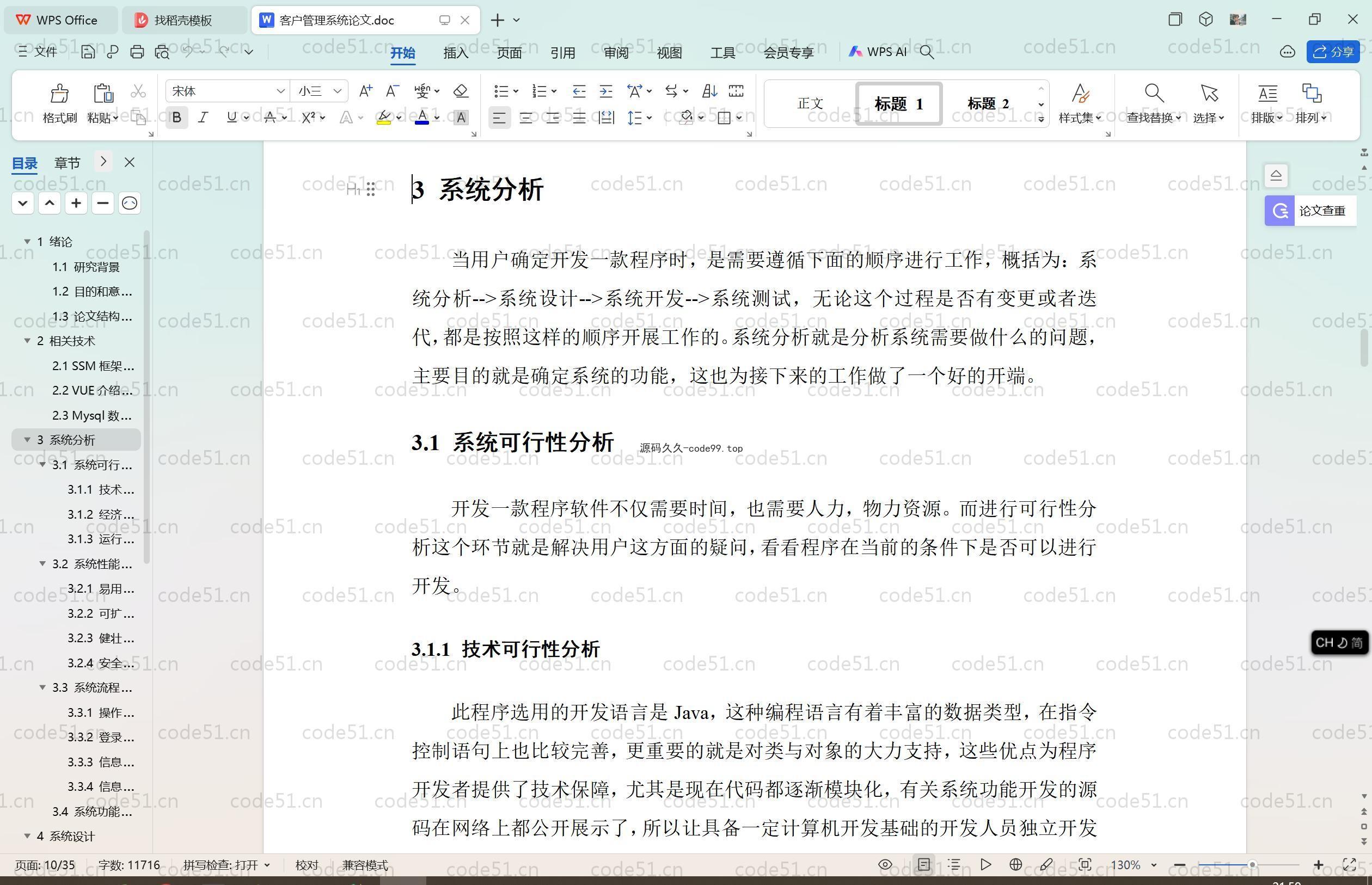The height and width of the screenshot is (885, 1372).
Task: Click the zoom out minus button
Action: [x=1180, y=864]
